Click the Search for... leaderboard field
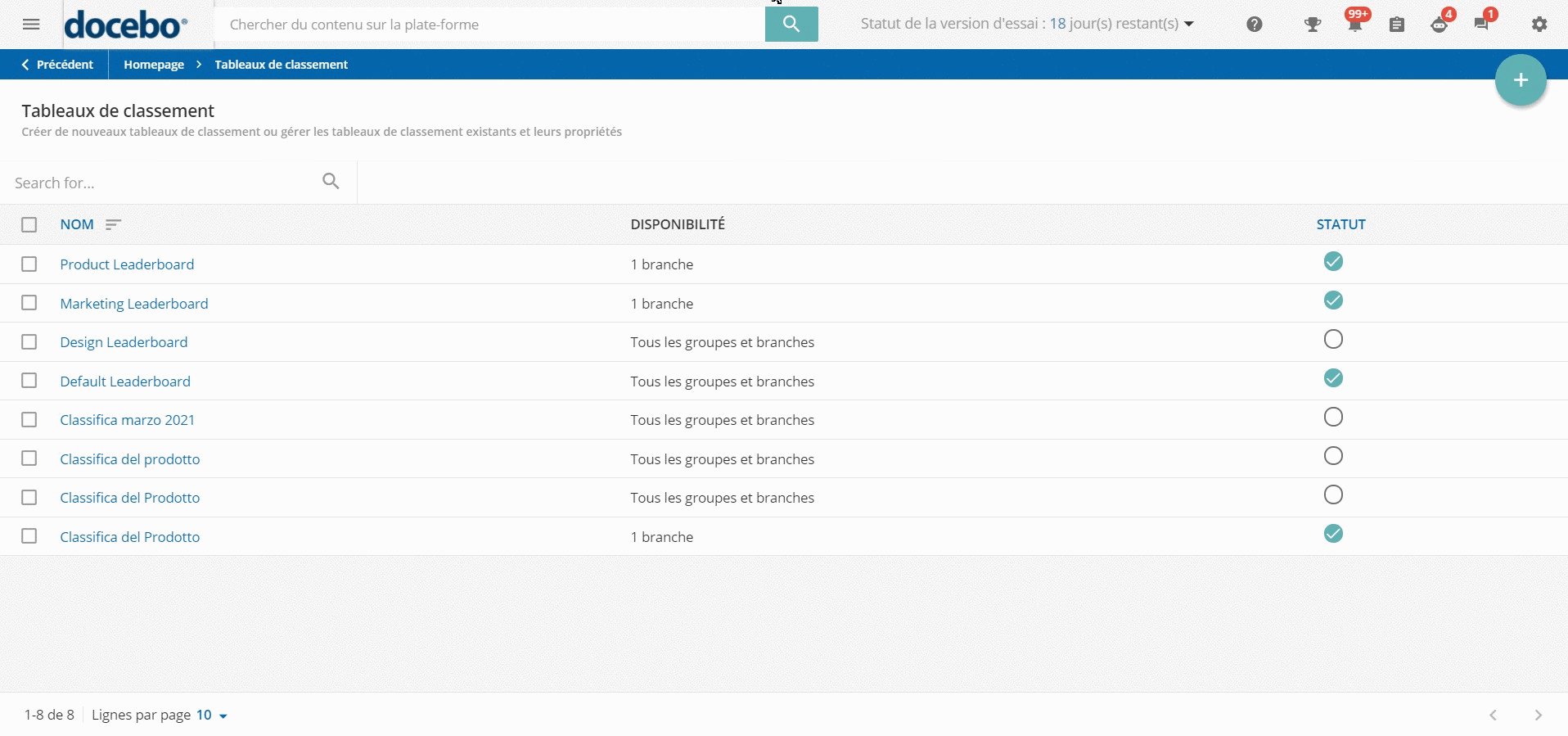 (164, 183)
